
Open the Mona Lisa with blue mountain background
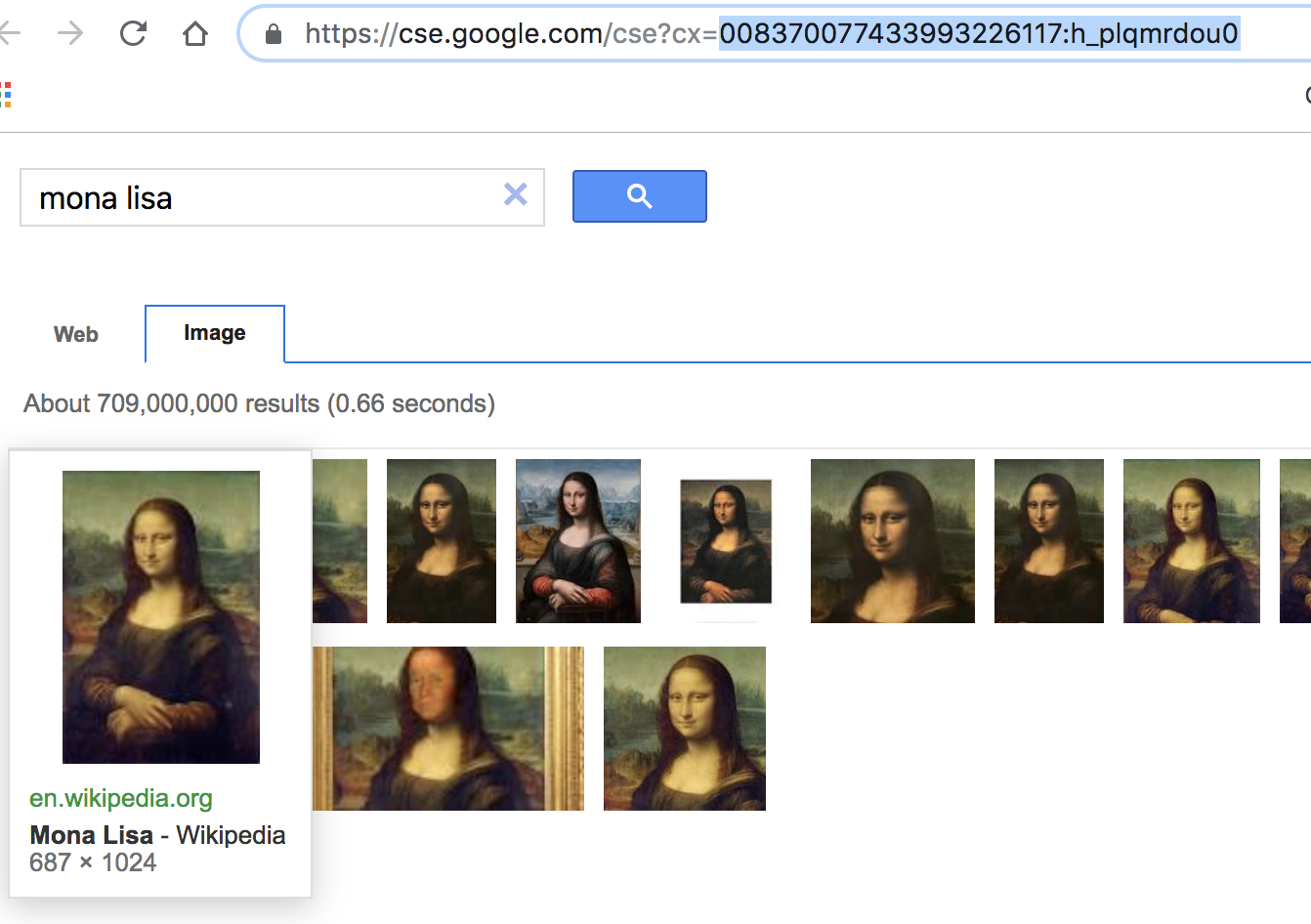coord(578,541)
